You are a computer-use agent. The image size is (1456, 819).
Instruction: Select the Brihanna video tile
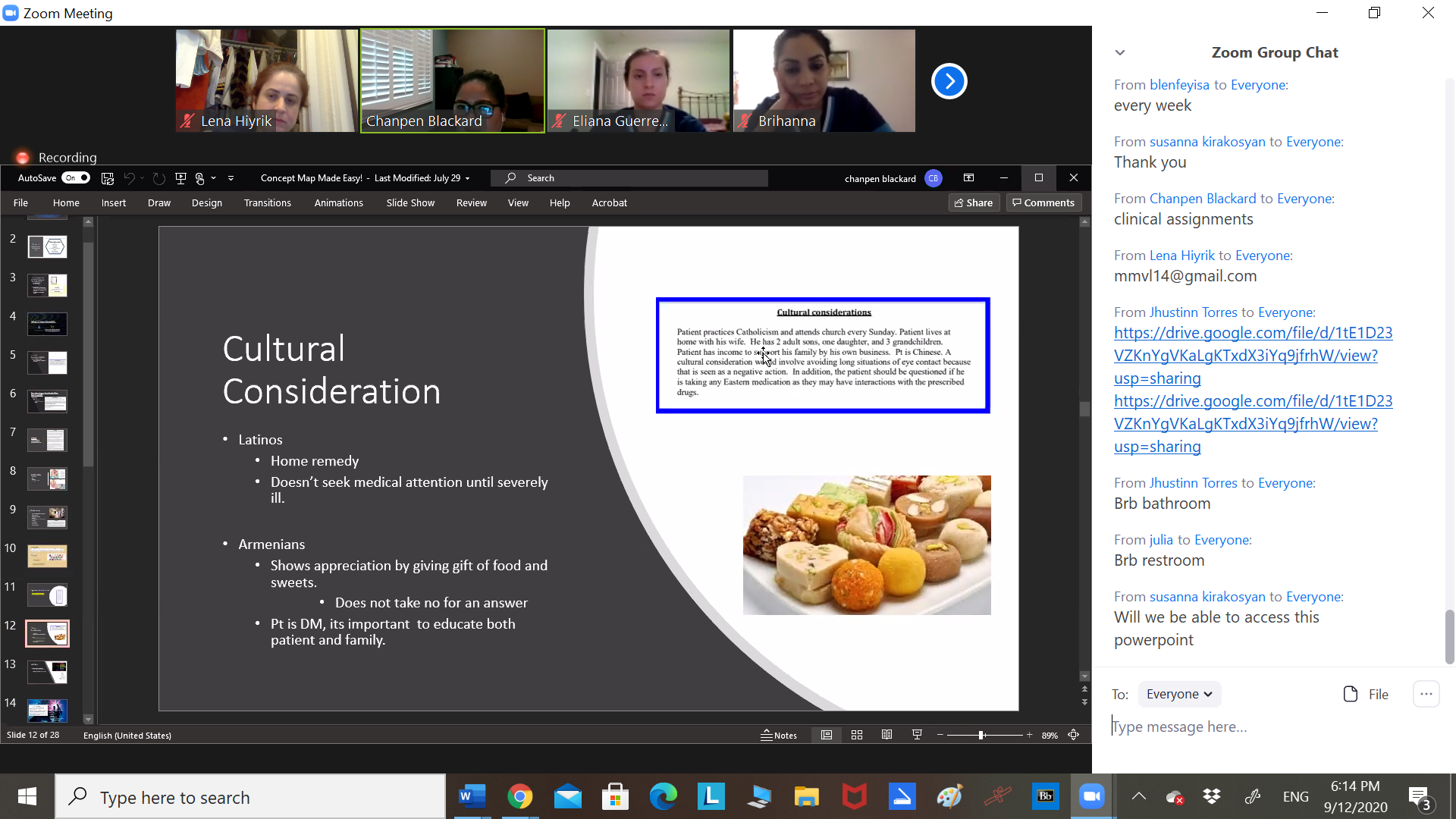click(824, 81)
